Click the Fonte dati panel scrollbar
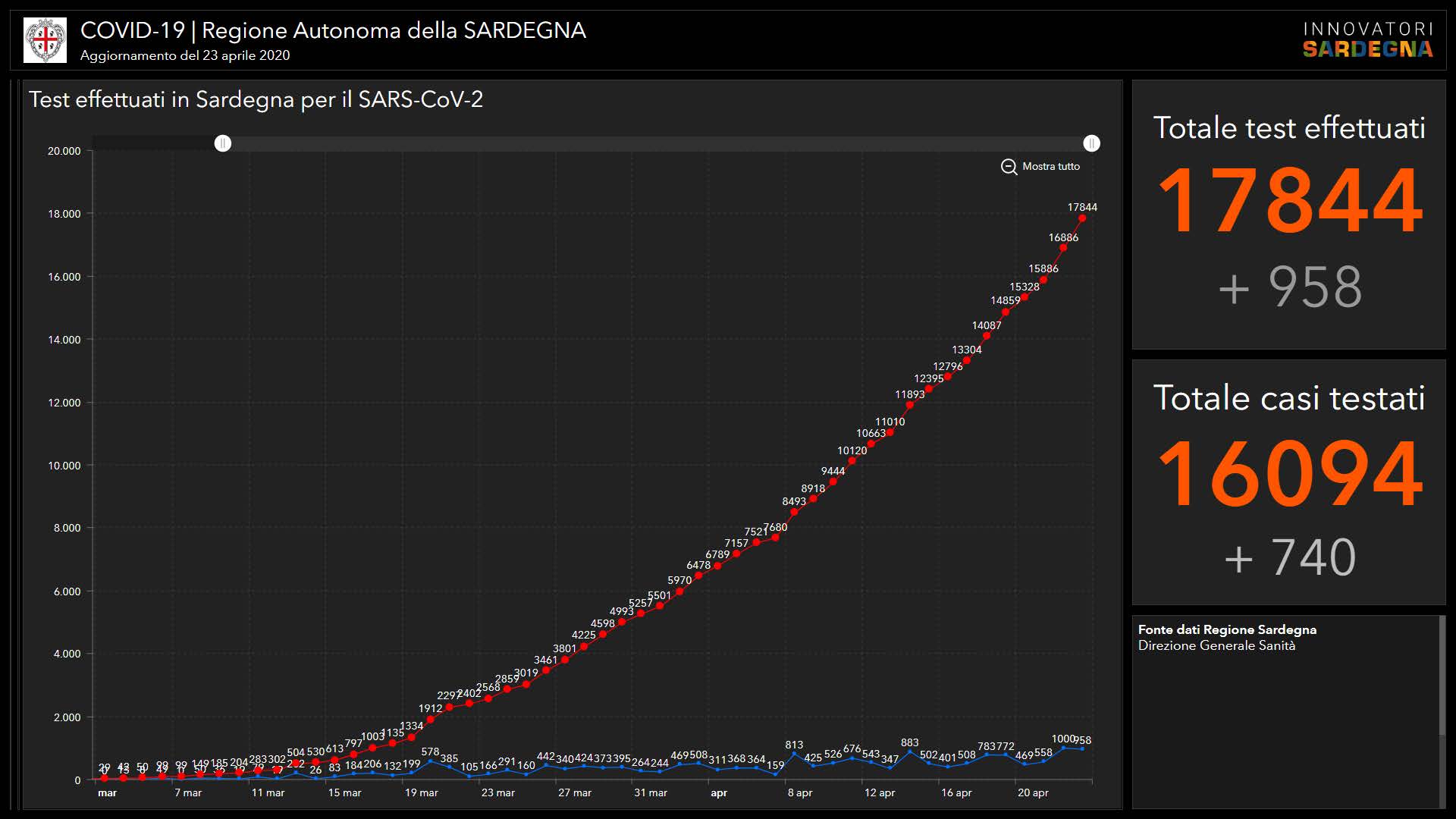Screen dimensions: 1456x819 coord(1442,675)
